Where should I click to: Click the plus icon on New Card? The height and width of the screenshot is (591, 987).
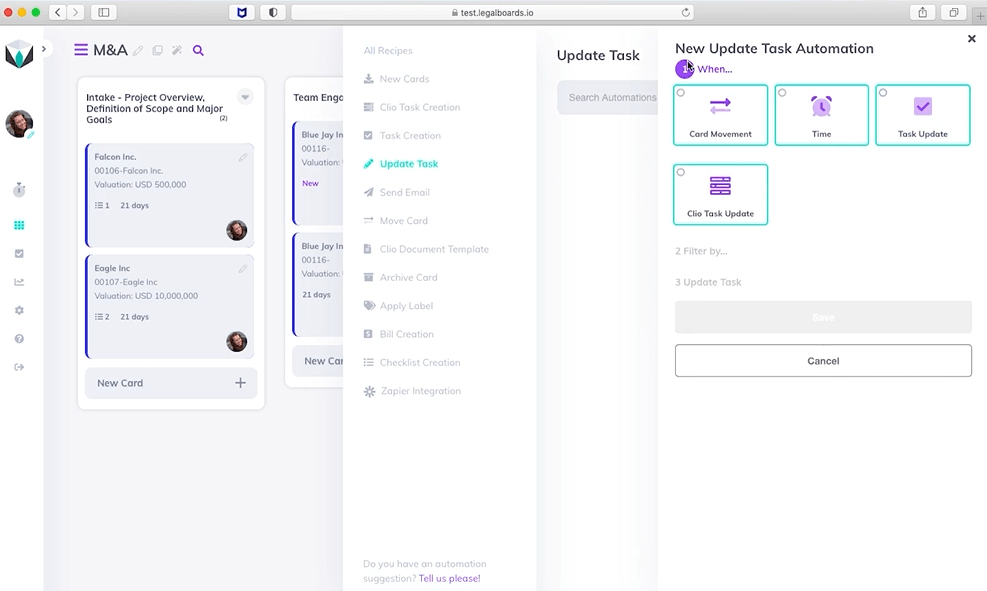pos(240,383)
